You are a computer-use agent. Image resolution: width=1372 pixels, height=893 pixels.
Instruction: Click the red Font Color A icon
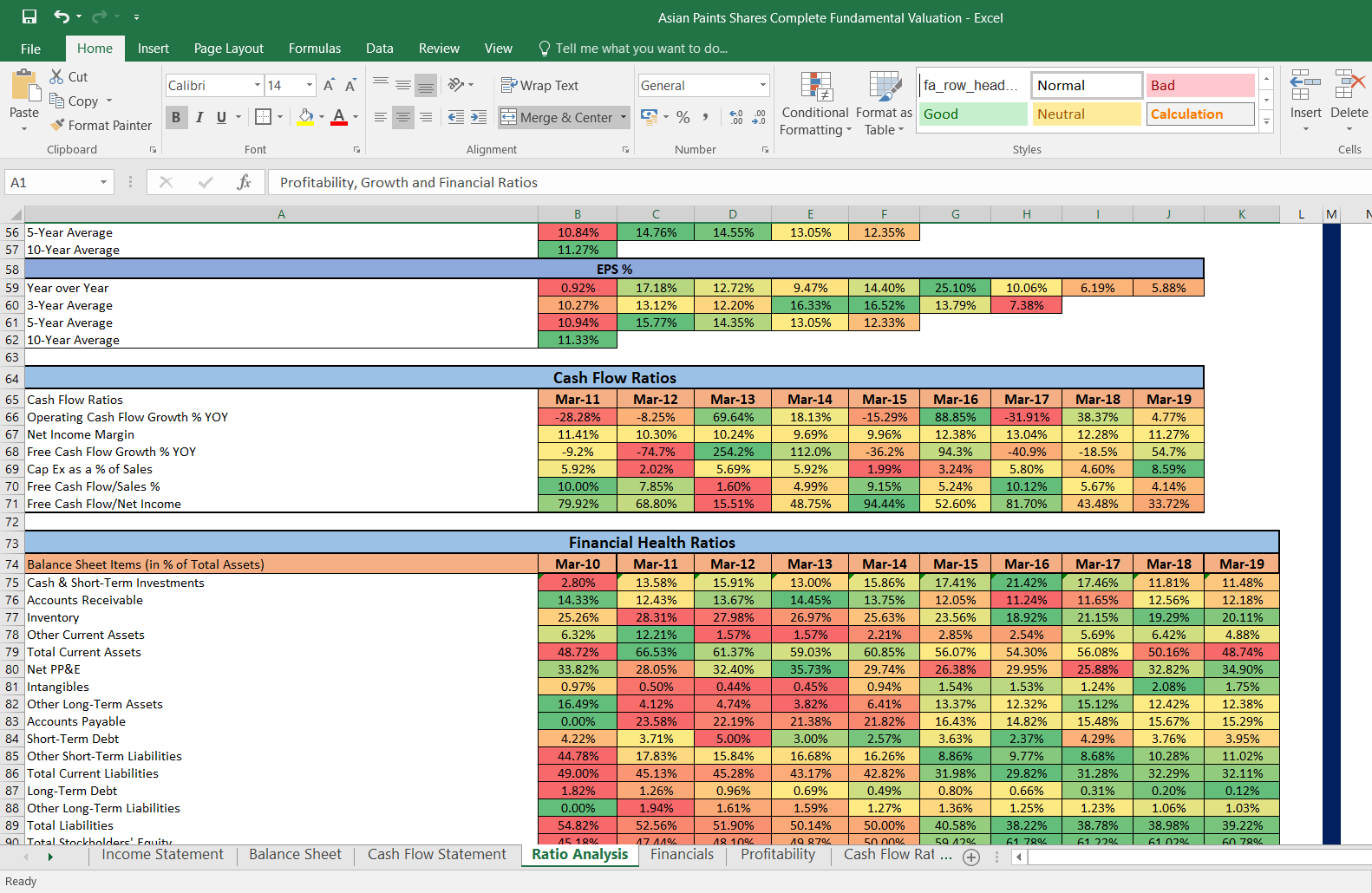(x=339, y=116)
